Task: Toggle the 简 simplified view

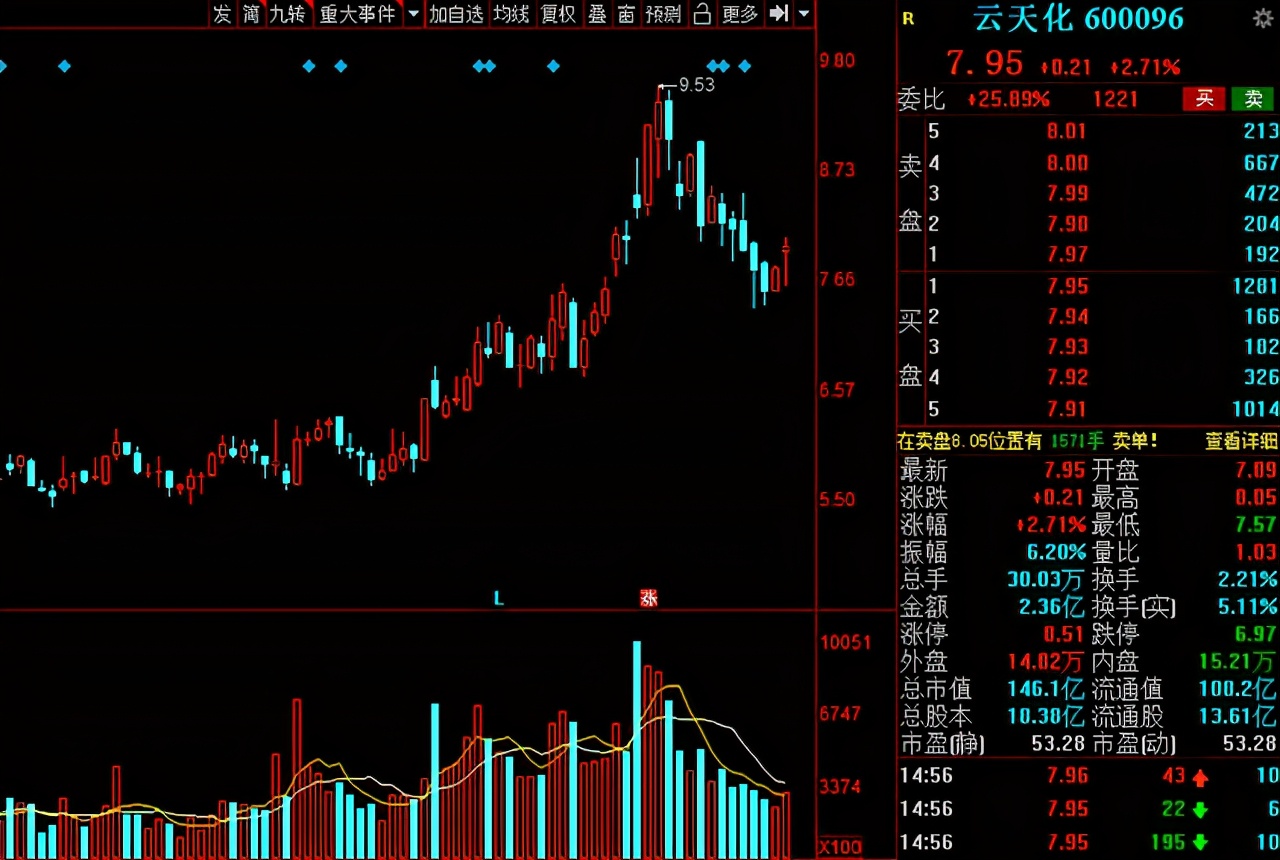Action: tap(251, 14)
